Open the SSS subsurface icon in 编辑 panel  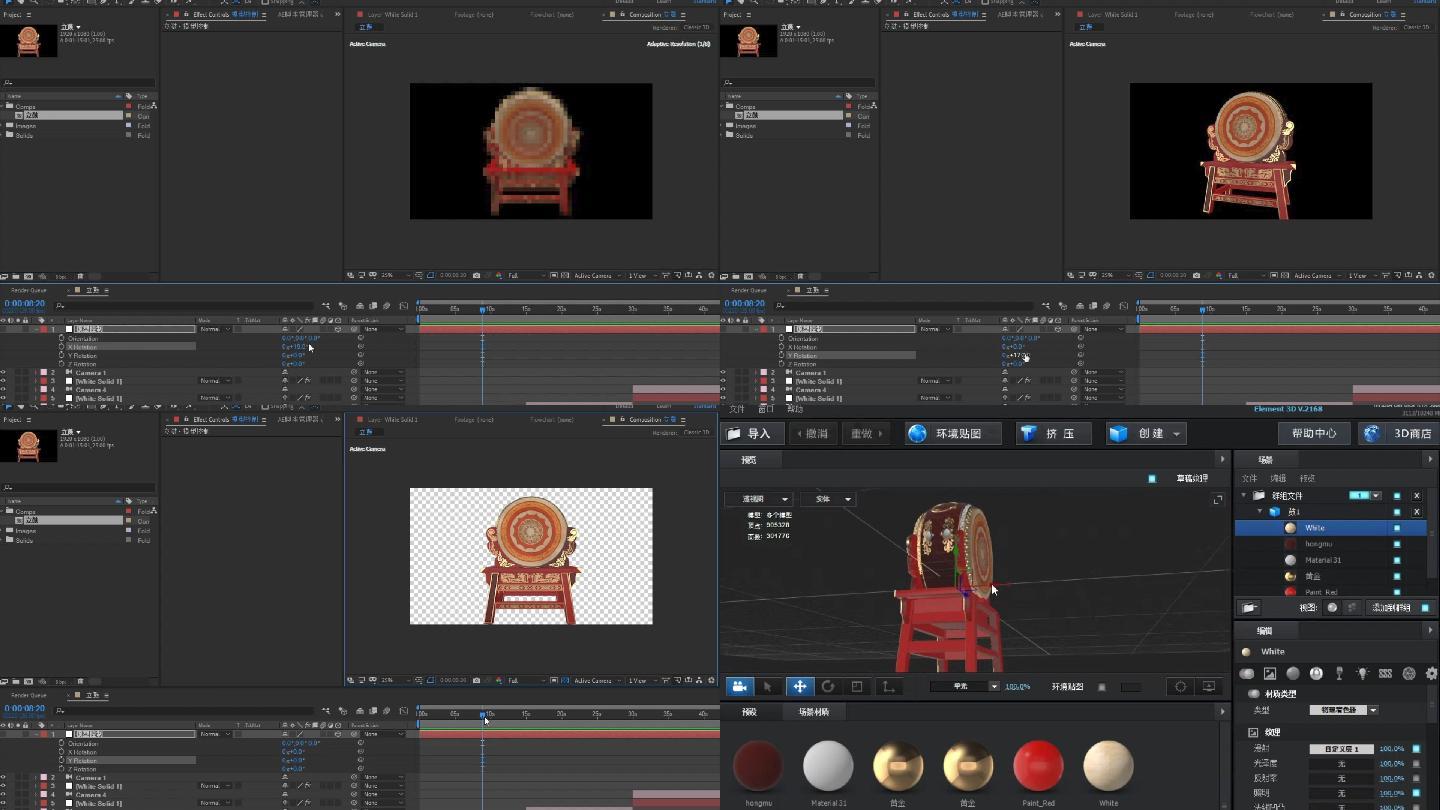[1385, 674]
